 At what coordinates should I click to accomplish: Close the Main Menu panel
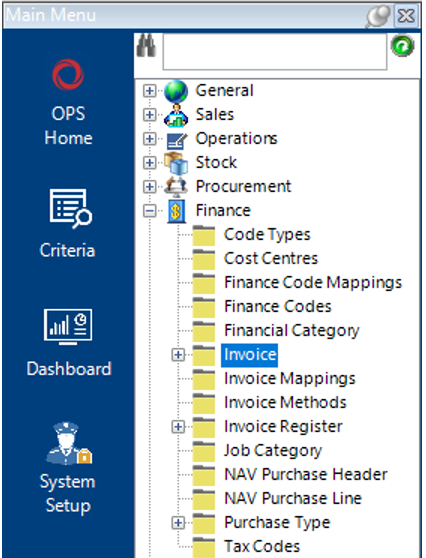click(x=406, y=16)
